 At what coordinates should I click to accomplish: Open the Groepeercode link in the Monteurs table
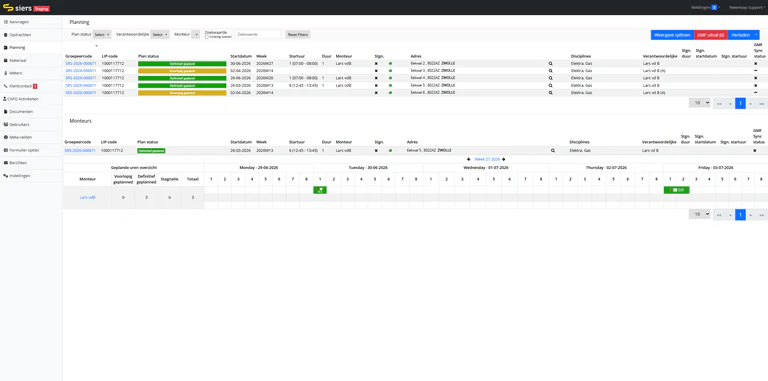click(x=80, y=151)
